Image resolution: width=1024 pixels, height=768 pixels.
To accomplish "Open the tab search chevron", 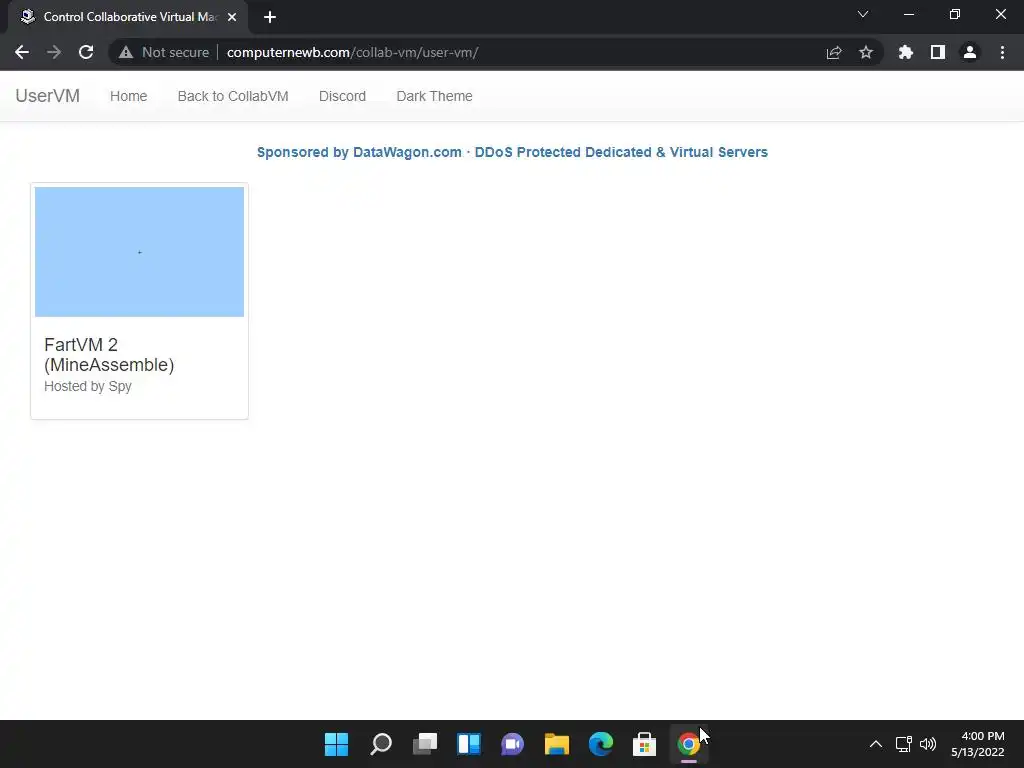I will click(863, 14).
